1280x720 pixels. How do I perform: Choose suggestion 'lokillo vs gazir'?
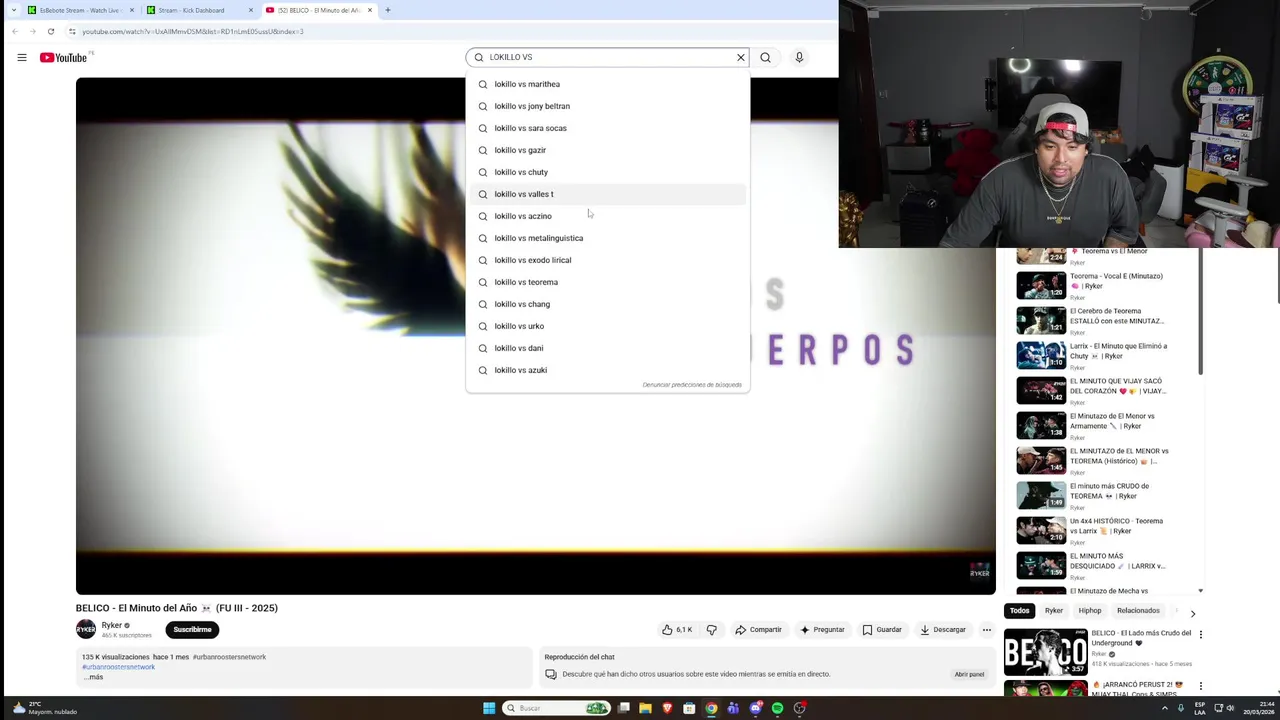(607, 150)
